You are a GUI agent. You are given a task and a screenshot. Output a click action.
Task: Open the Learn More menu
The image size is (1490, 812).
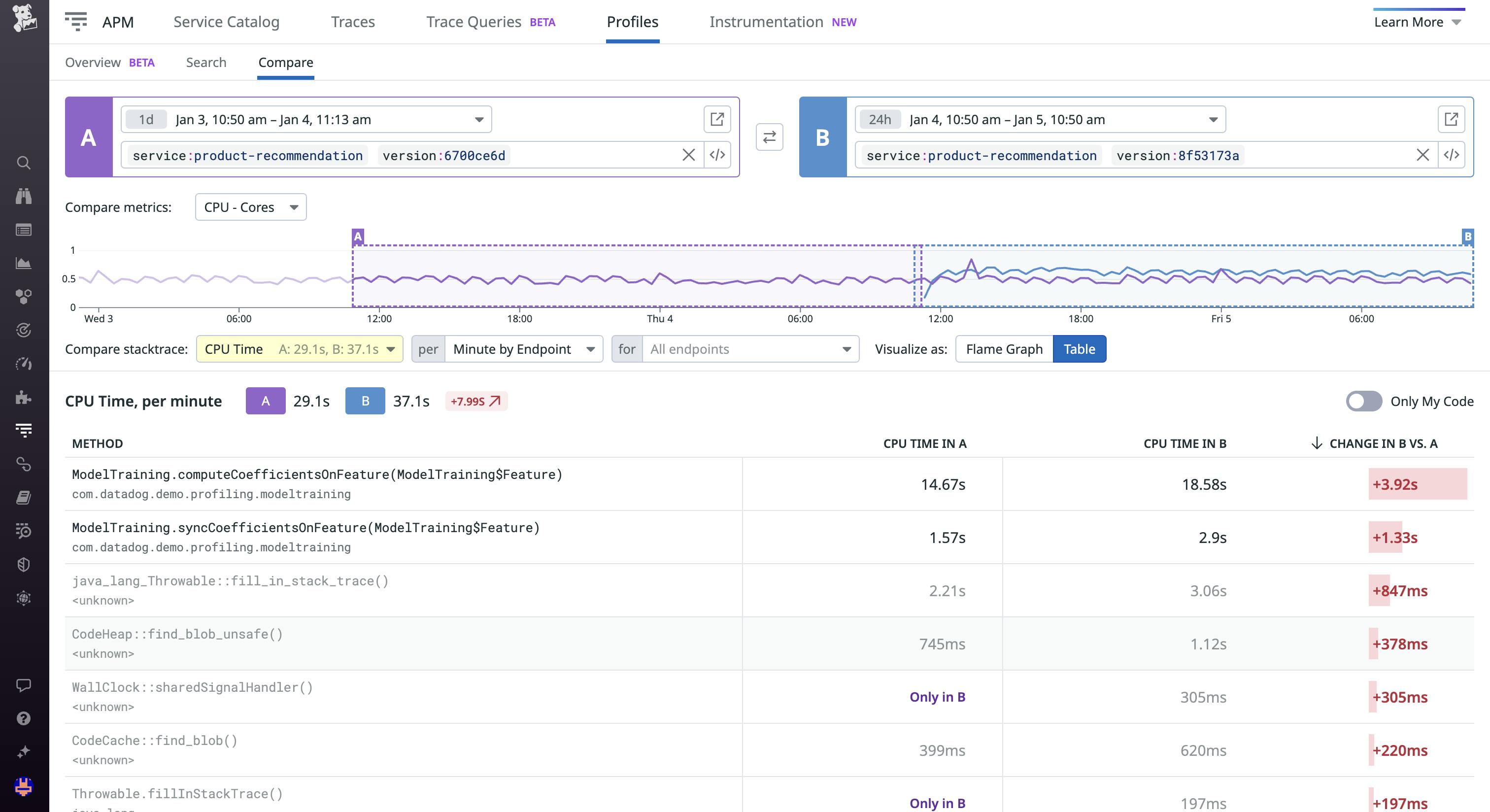(x=1417, y=22)
